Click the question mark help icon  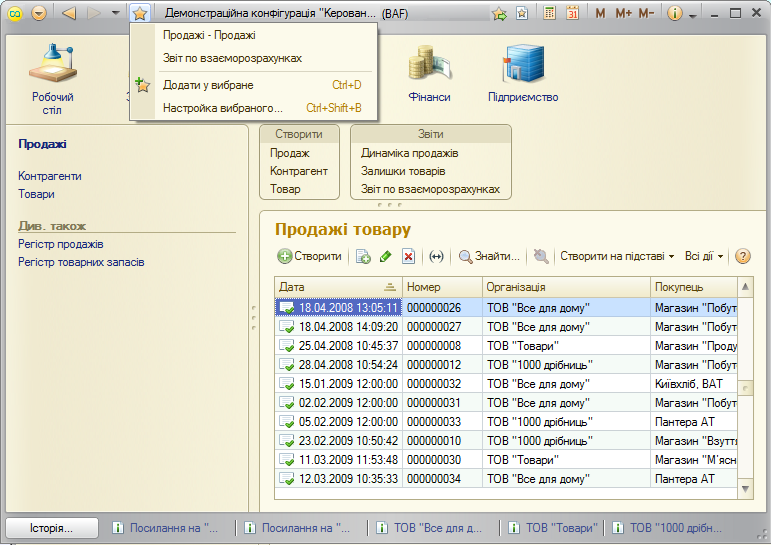pyautogui.click(x=742, y=256)
